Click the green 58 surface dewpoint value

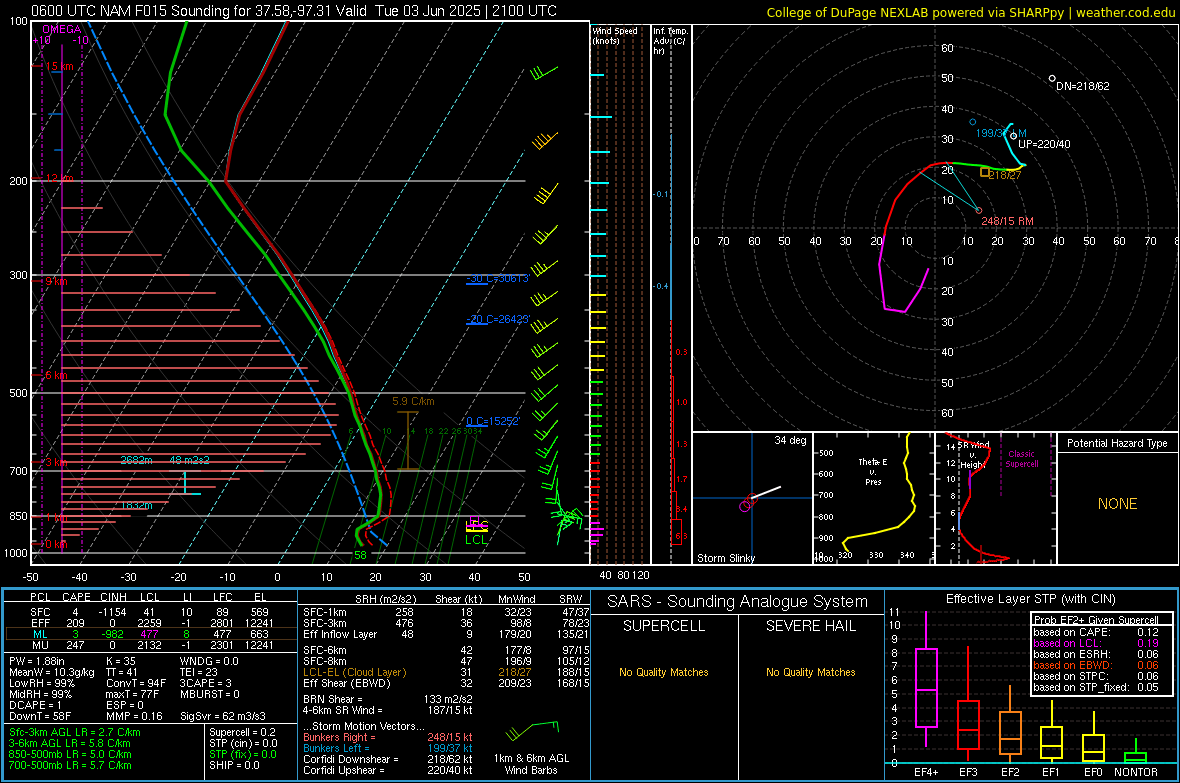point(360,555)
